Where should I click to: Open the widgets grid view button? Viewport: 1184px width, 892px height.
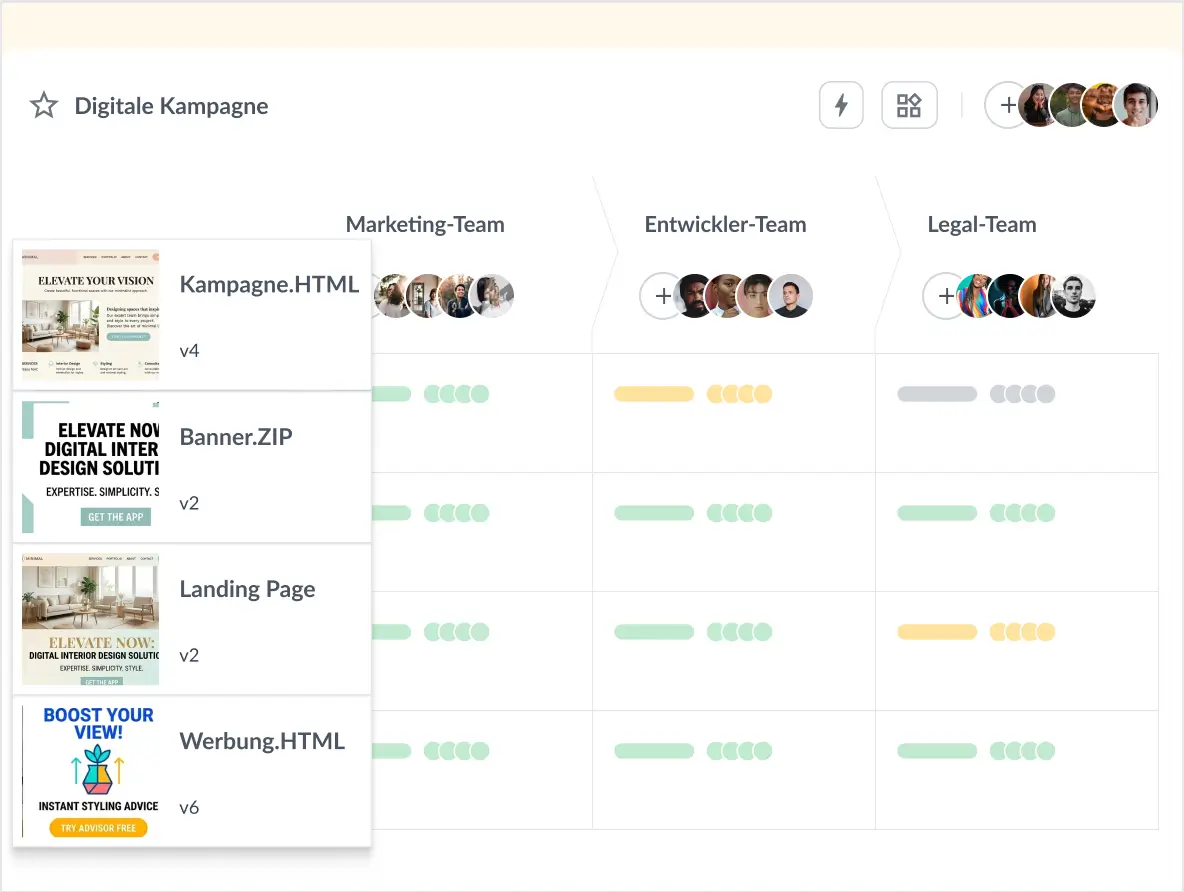(909, 105)
